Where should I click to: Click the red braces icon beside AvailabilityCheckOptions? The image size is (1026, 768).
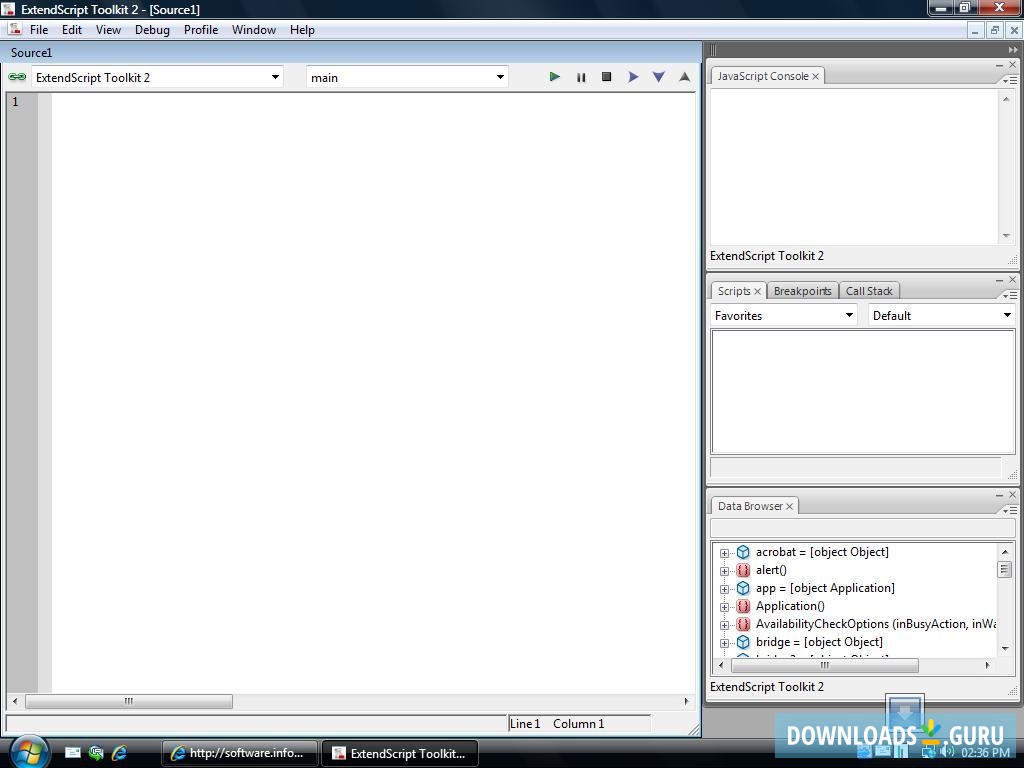coord(743,624)
